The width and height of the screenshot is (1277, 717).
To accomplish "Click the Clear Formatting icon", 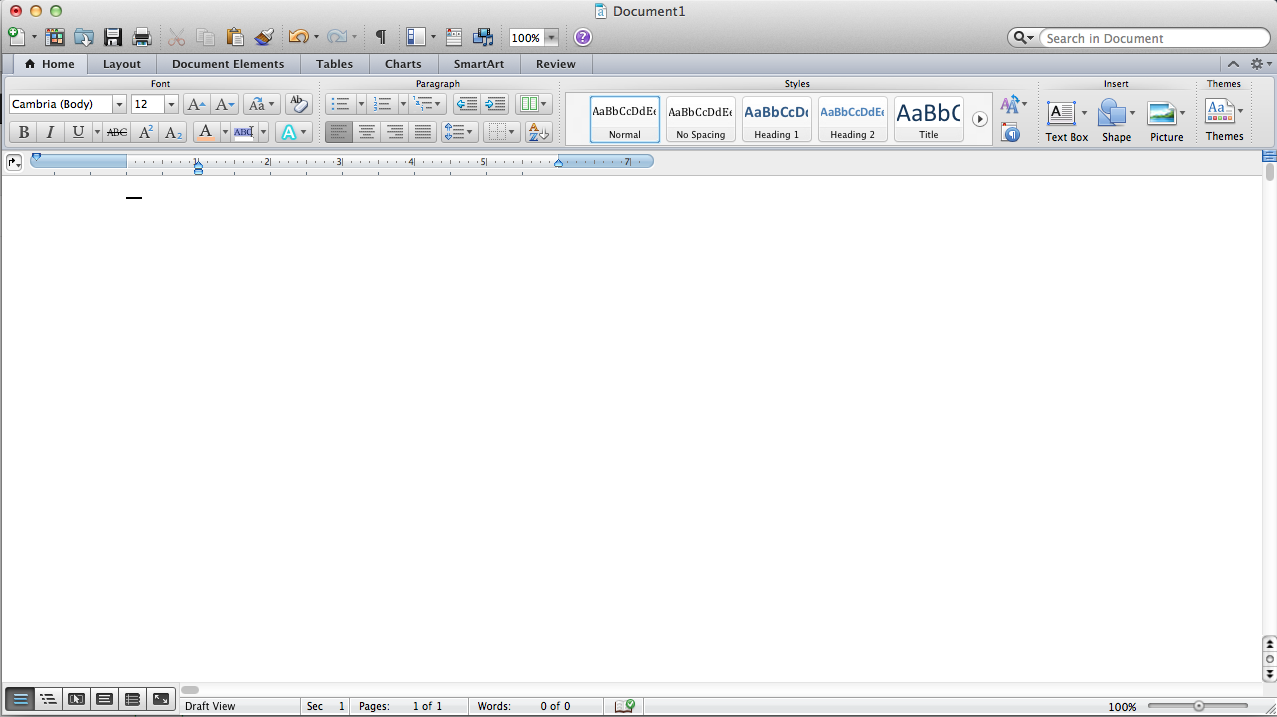I will [297, 104].
